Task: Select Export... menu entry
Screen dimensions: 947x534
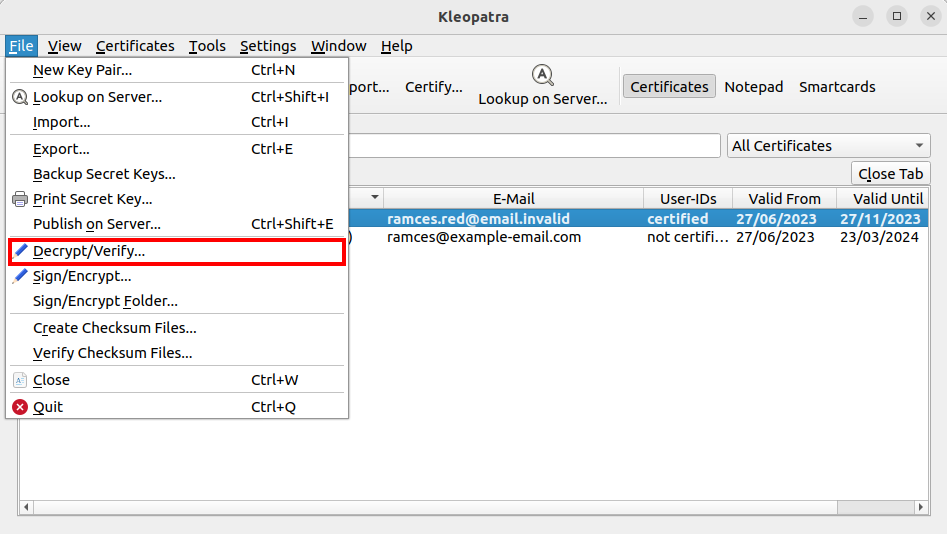Action: tap(177, 149)
